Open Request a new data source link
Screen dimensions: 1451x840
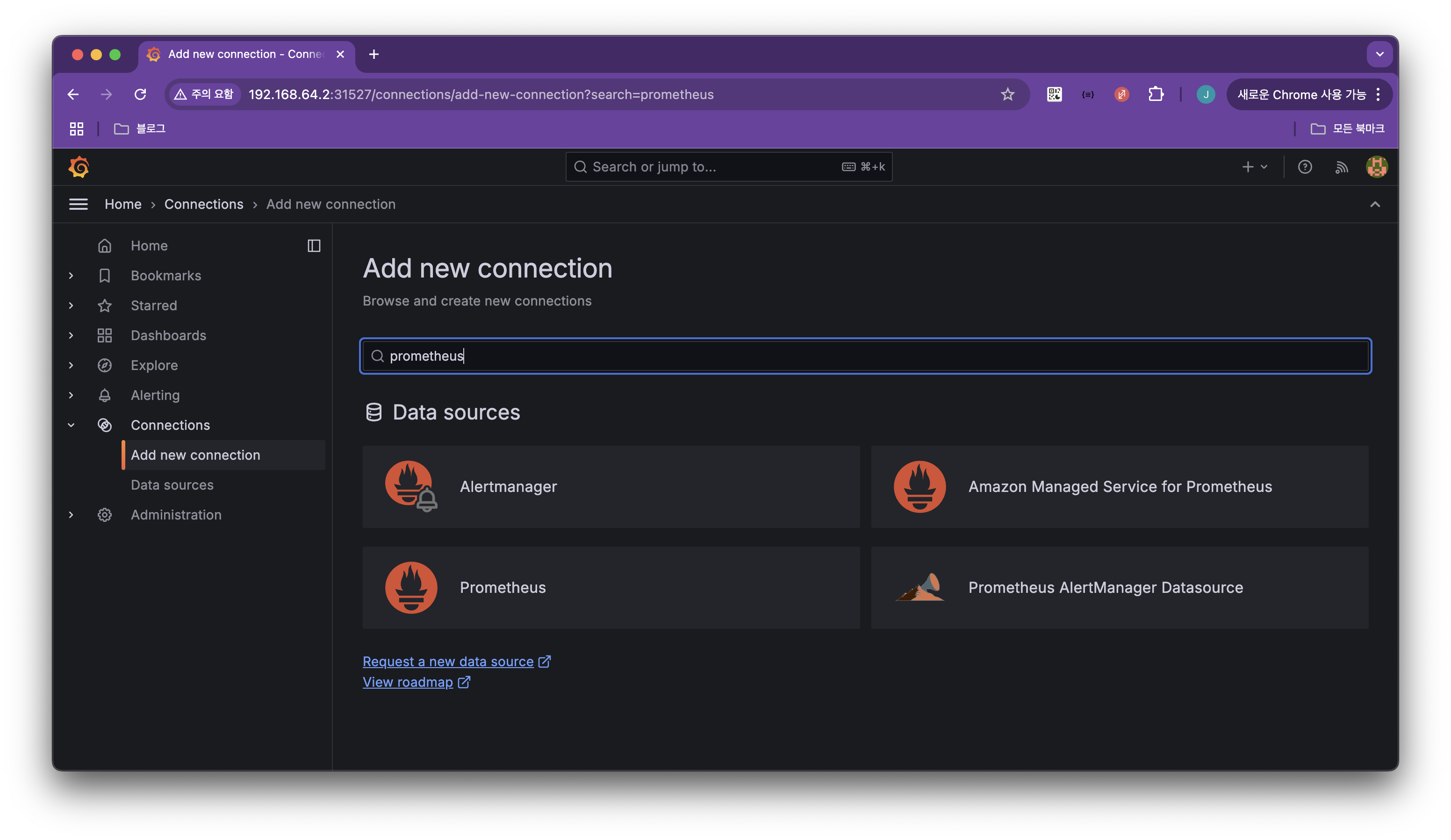[448, 662]
